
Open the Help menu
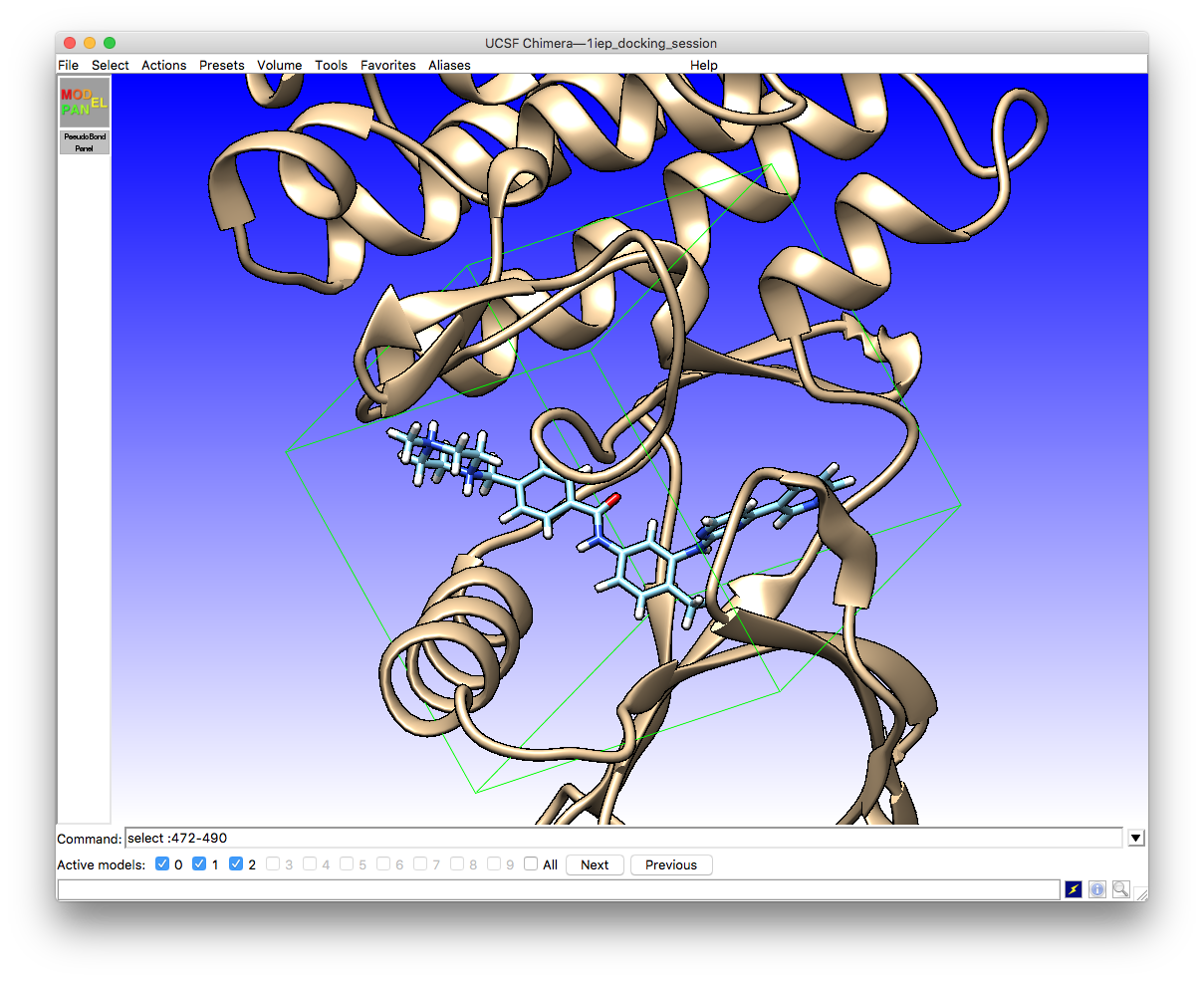tap(704, 65)
